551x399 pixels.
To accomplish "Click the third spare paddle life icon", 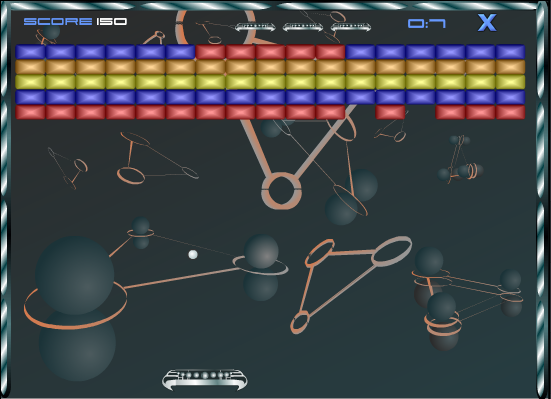I will (x=351, y=27).
